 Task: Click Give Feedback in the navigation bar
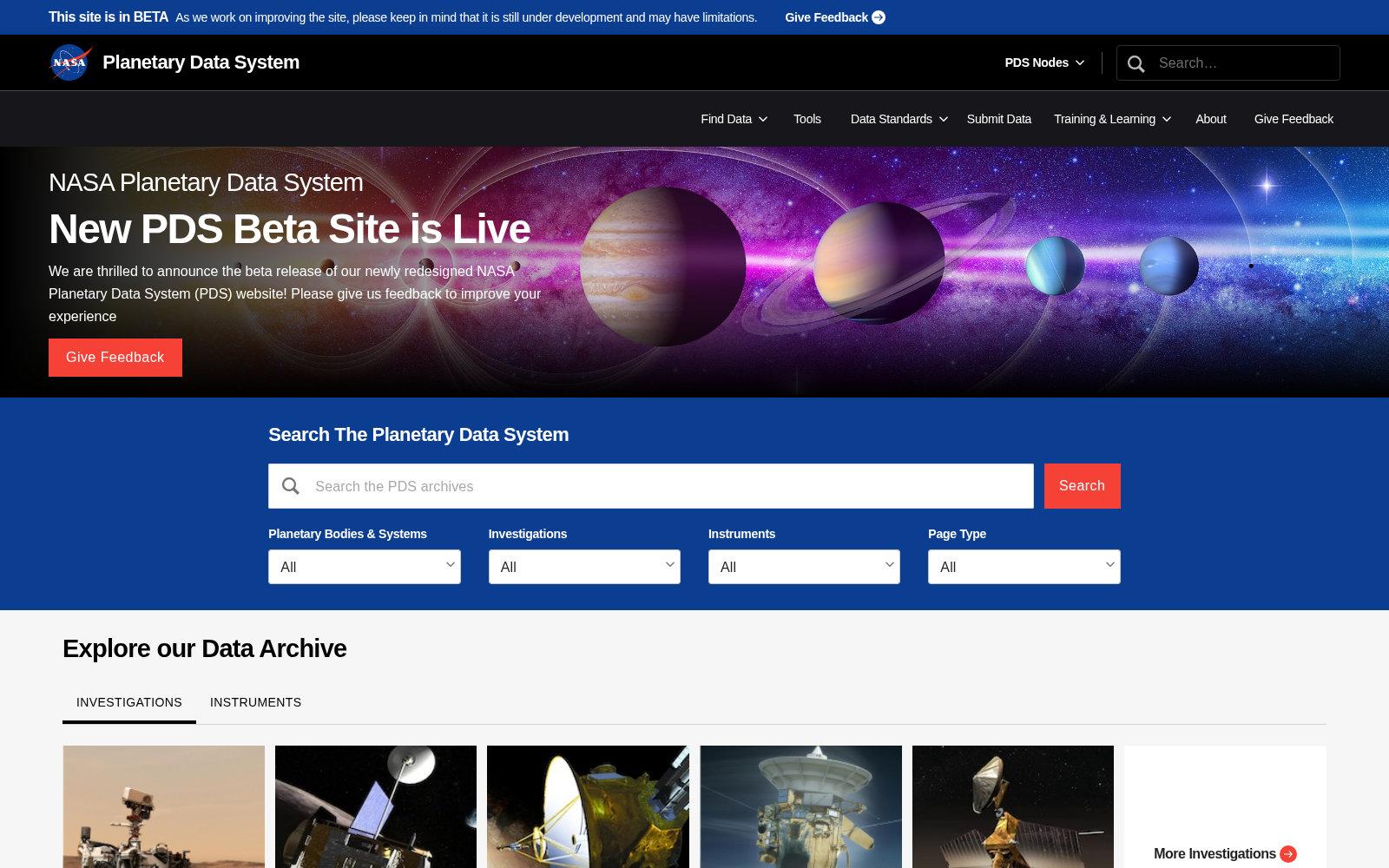coord(1294,119)
